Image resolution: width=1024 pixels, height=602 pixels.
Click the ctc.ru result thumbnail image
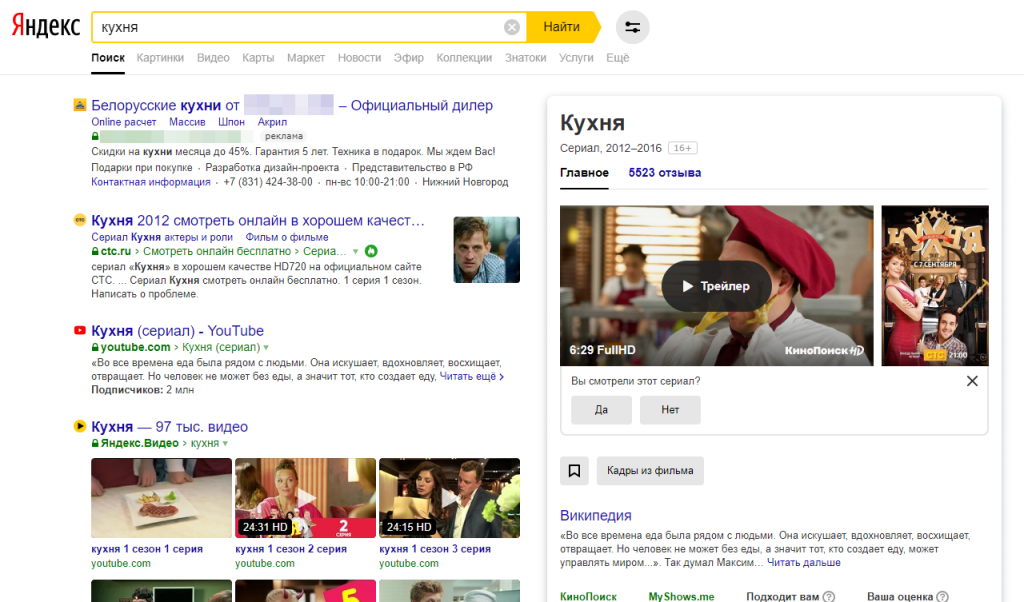pyautogui.click(x=487, y=249)
